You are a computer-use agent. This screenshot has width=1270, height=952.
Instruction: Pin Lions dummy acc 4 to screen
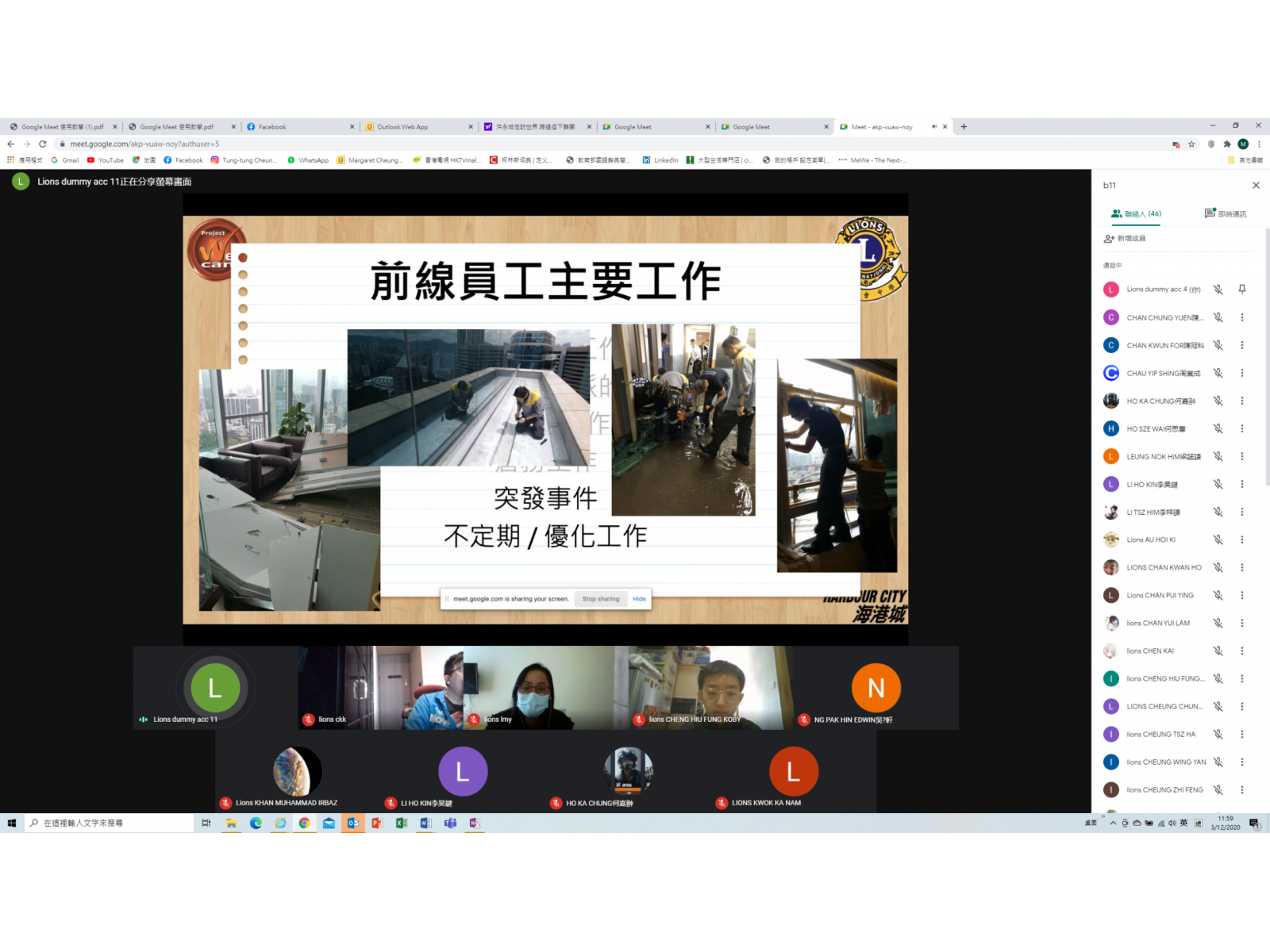[1241, 290]
